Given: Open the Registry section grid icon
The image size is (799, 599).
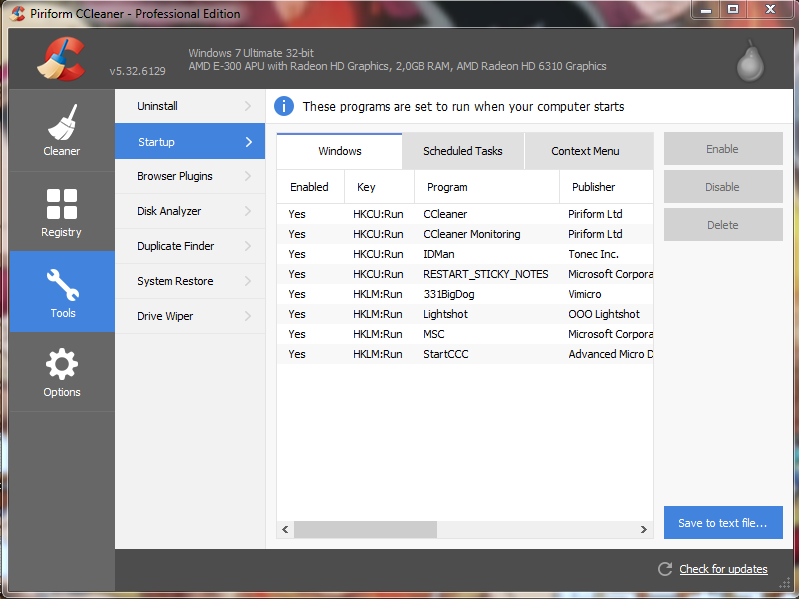Looking at the screenshot, I should click(62, 204).
